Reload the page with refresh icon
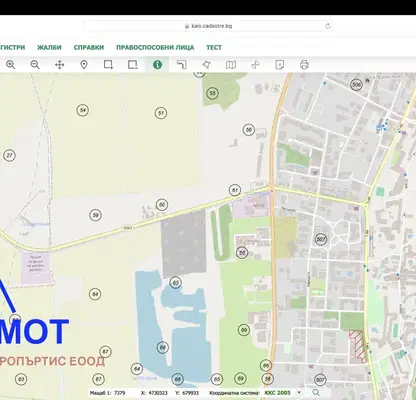 point(328,26)
